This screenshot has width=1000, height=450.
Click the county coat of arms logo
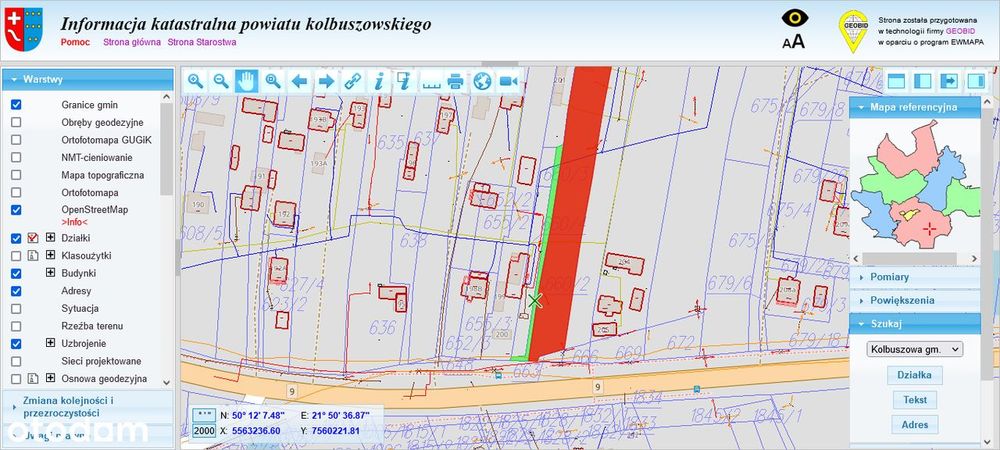(24, 29)
